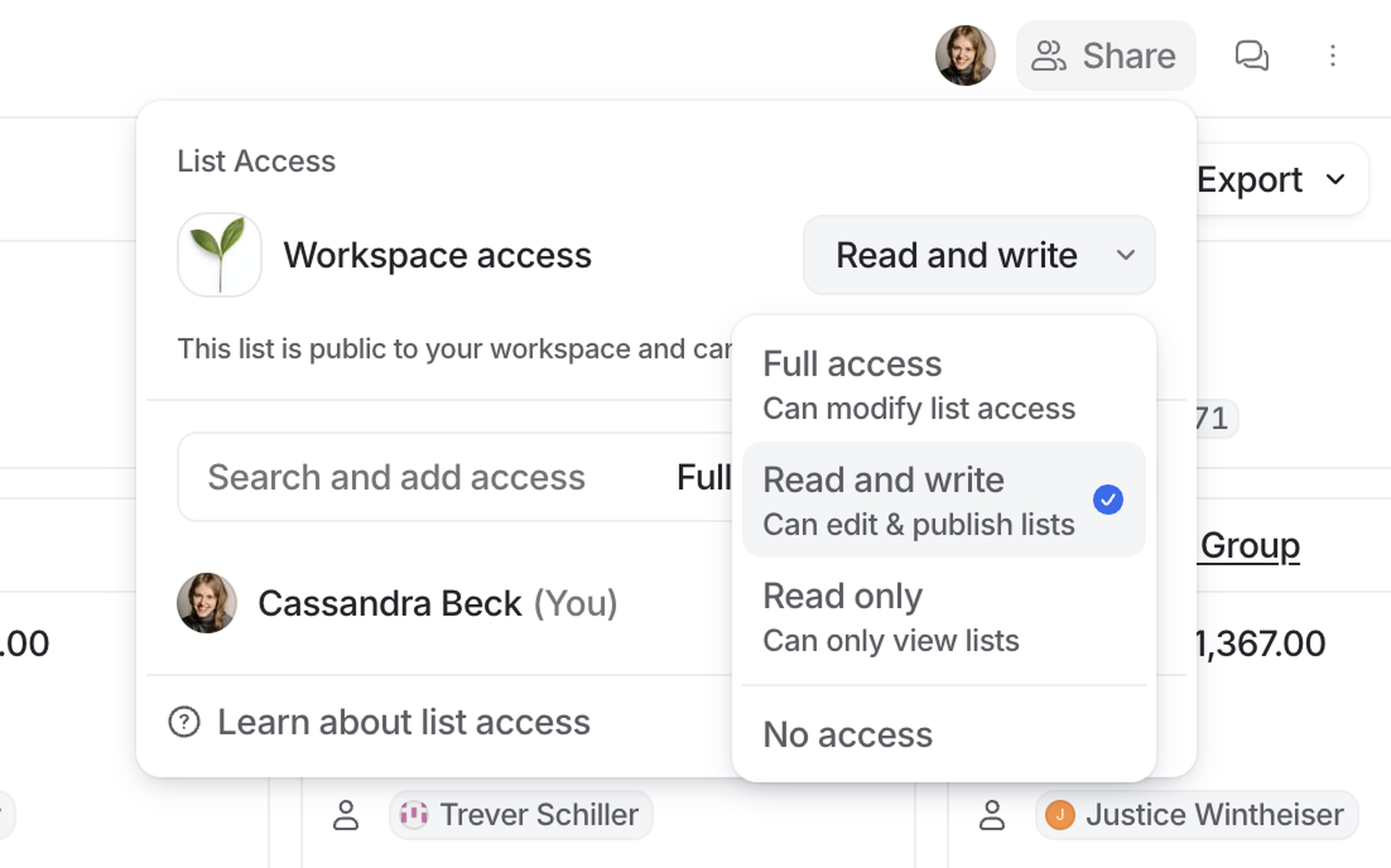1391x868 pixels.
Task: Expand the Read and write workspace dropdown
Action: coord(979,255)
